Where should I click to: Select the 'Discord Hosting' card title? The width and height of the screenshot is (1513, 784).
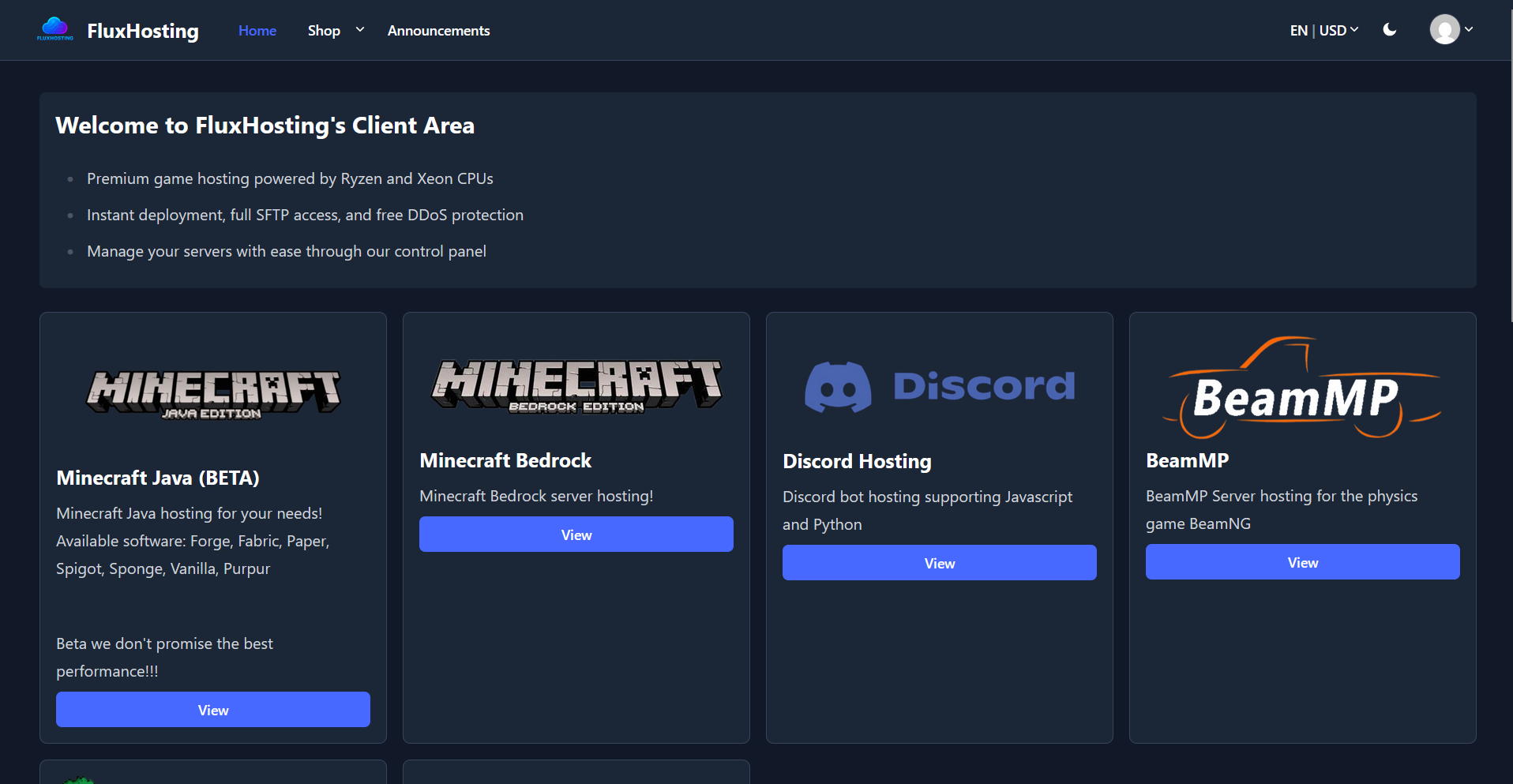(857, 461)
